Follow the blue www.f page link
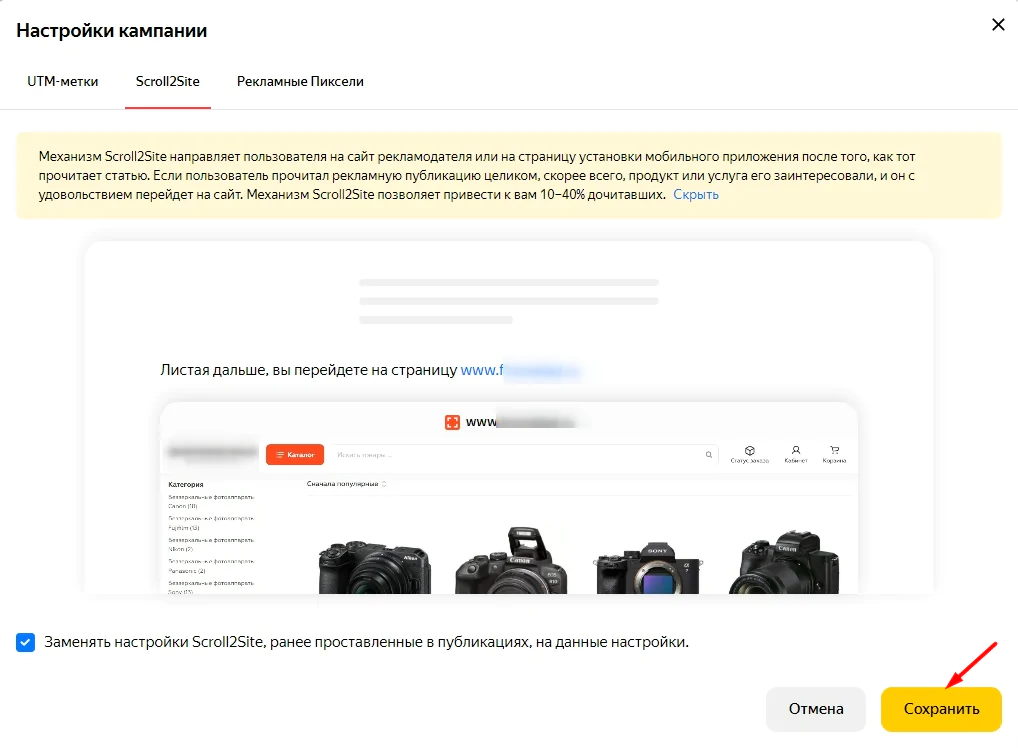Image resolution: width=1018 pixels, height=748 pixels. click(x=520, y=370)
